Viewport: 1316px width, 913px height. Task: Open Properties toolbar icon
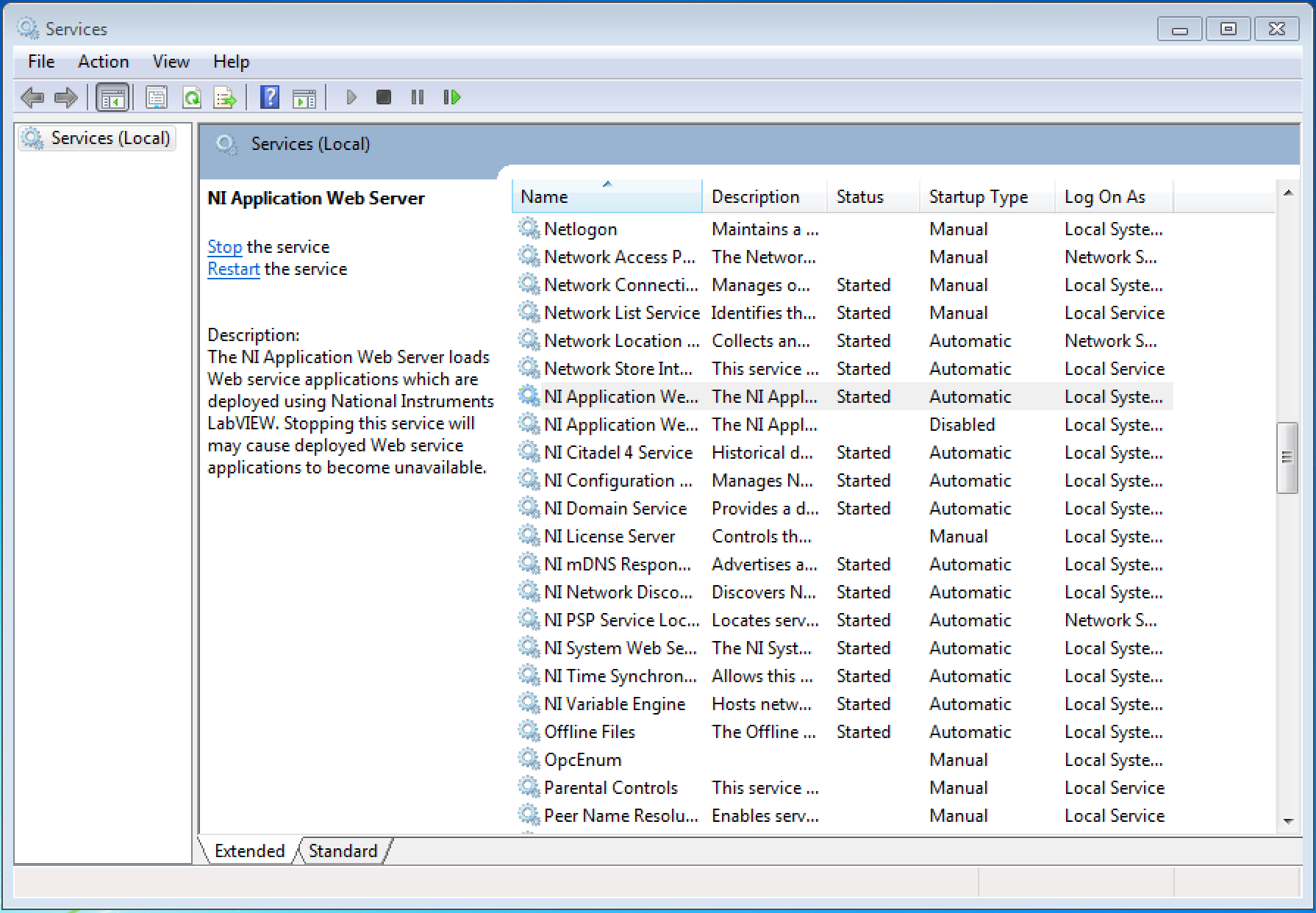pyautogui.click(x=156, y=97)
